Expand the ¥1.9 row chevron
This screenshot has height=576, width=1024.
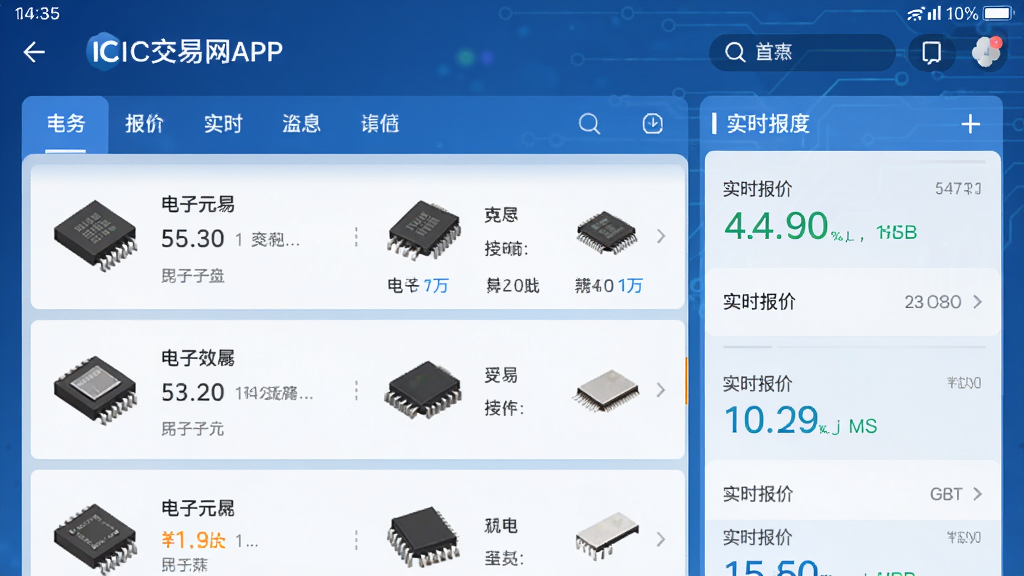coord(661,539)
